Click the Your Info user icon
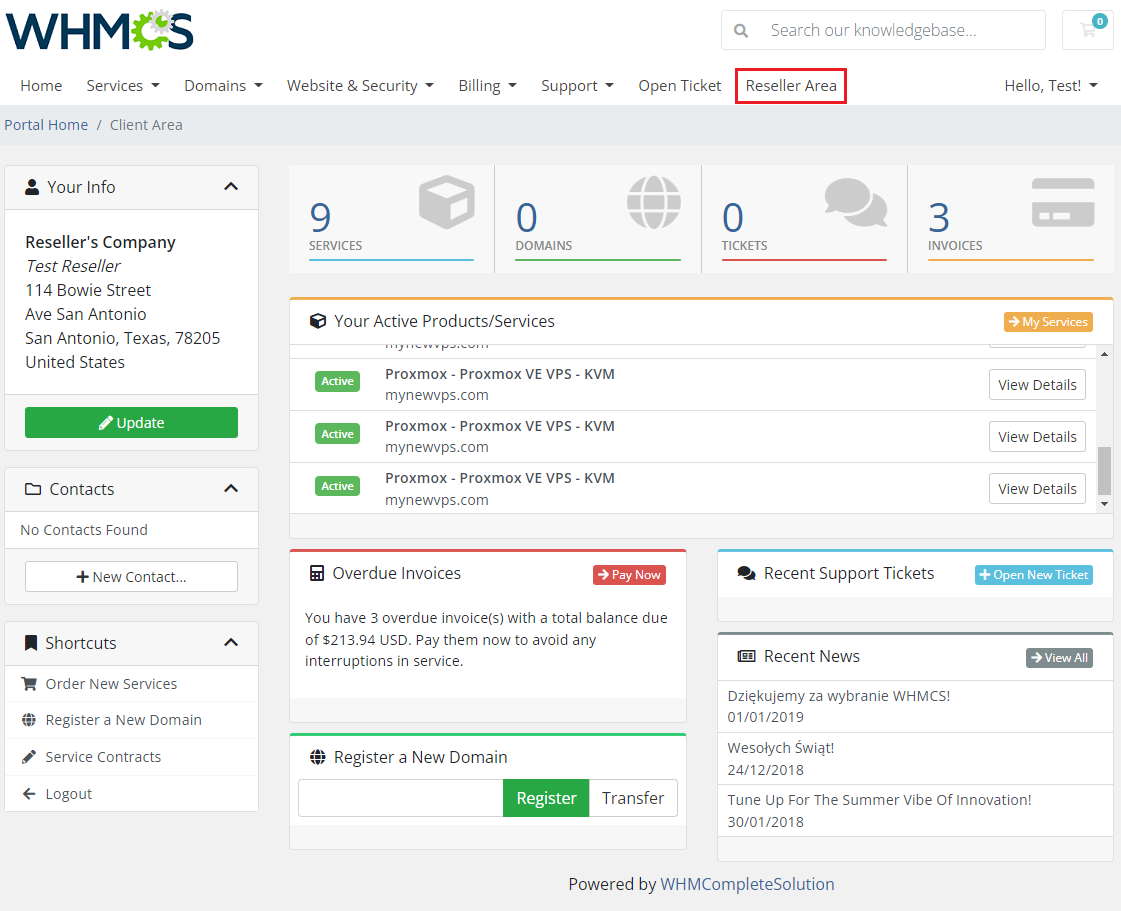 pyautogui.click(x=32, y=187)
